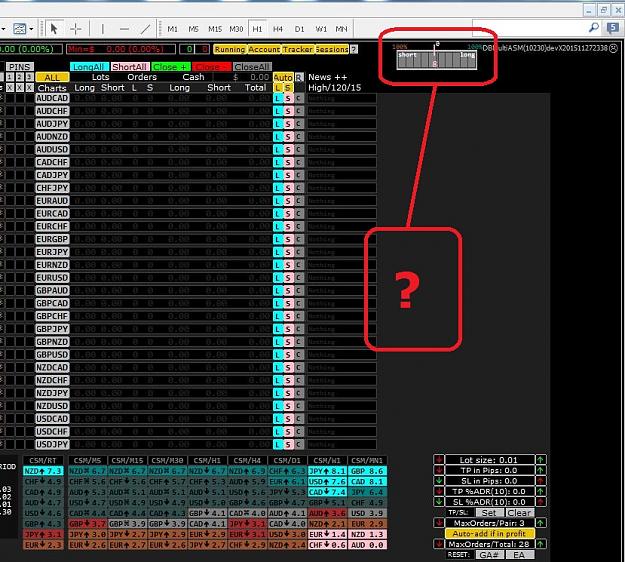Toggle the Sessions button
625x562 pixels.
(332, 49)
